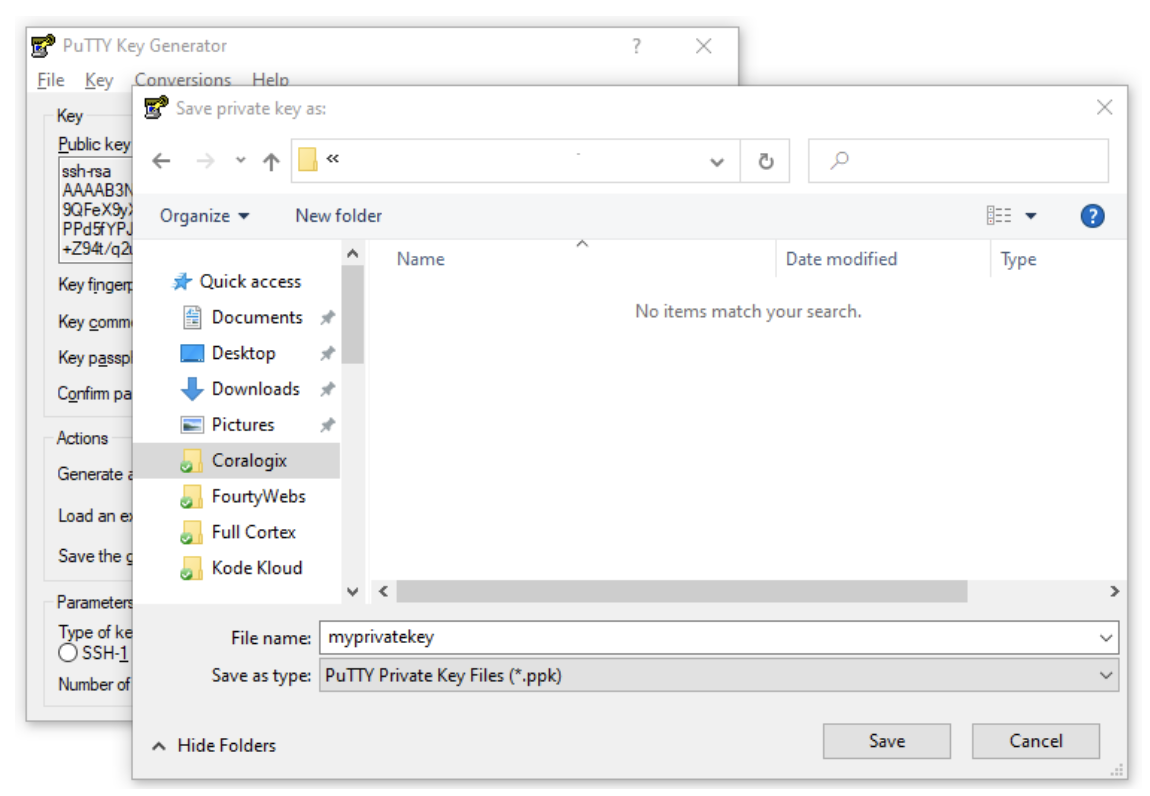The image size is (1150, 796).
Task: Click the Save dialog title bar icon
Action: [155, 108]
